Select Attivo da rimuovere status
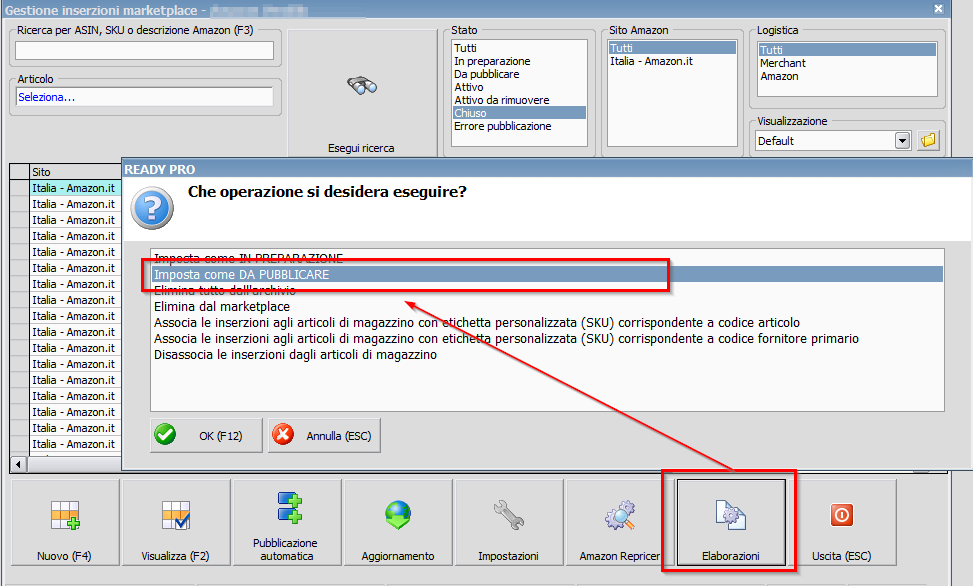 pos(519,100)
